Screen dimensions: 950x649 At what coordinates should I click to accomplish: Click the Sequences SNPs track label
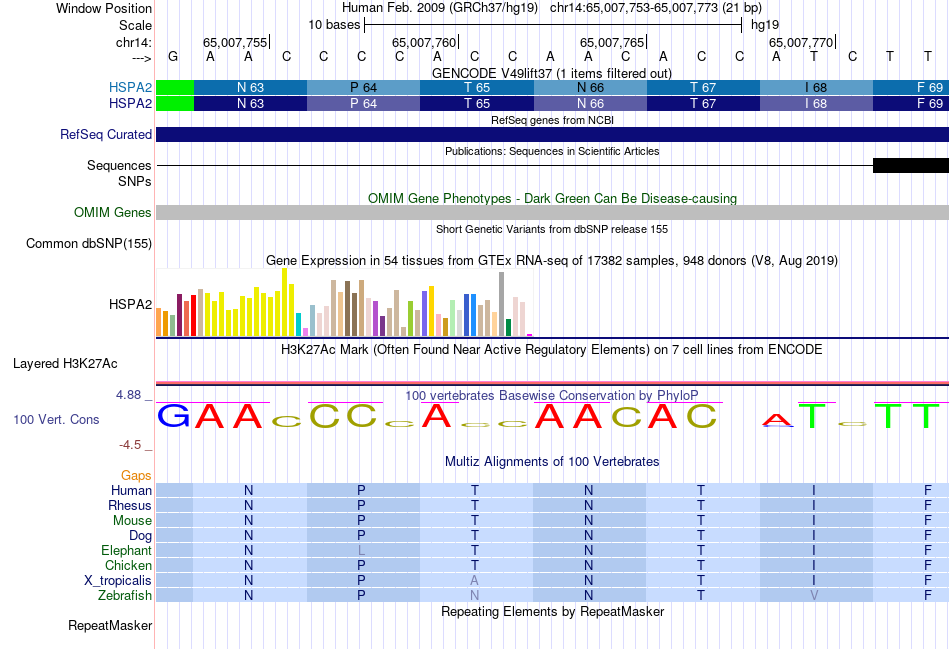pyautogui.click(x=119, y=173)
